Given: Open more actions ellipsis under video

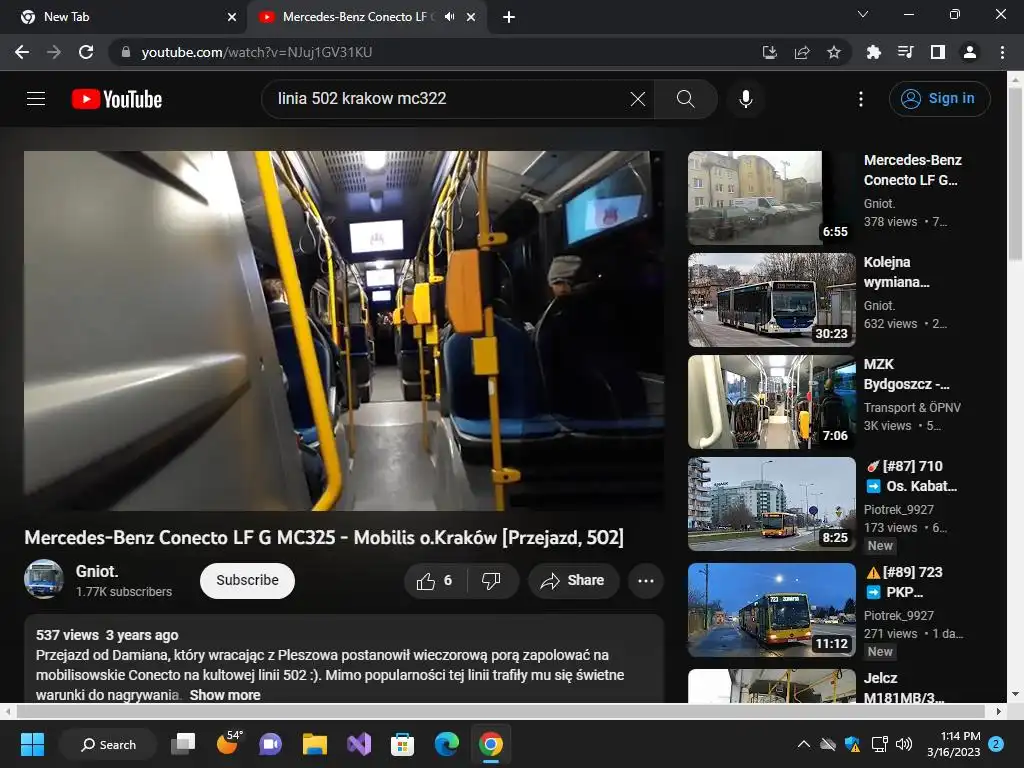Looking at the screenshot, I should [x=645, y=581].
